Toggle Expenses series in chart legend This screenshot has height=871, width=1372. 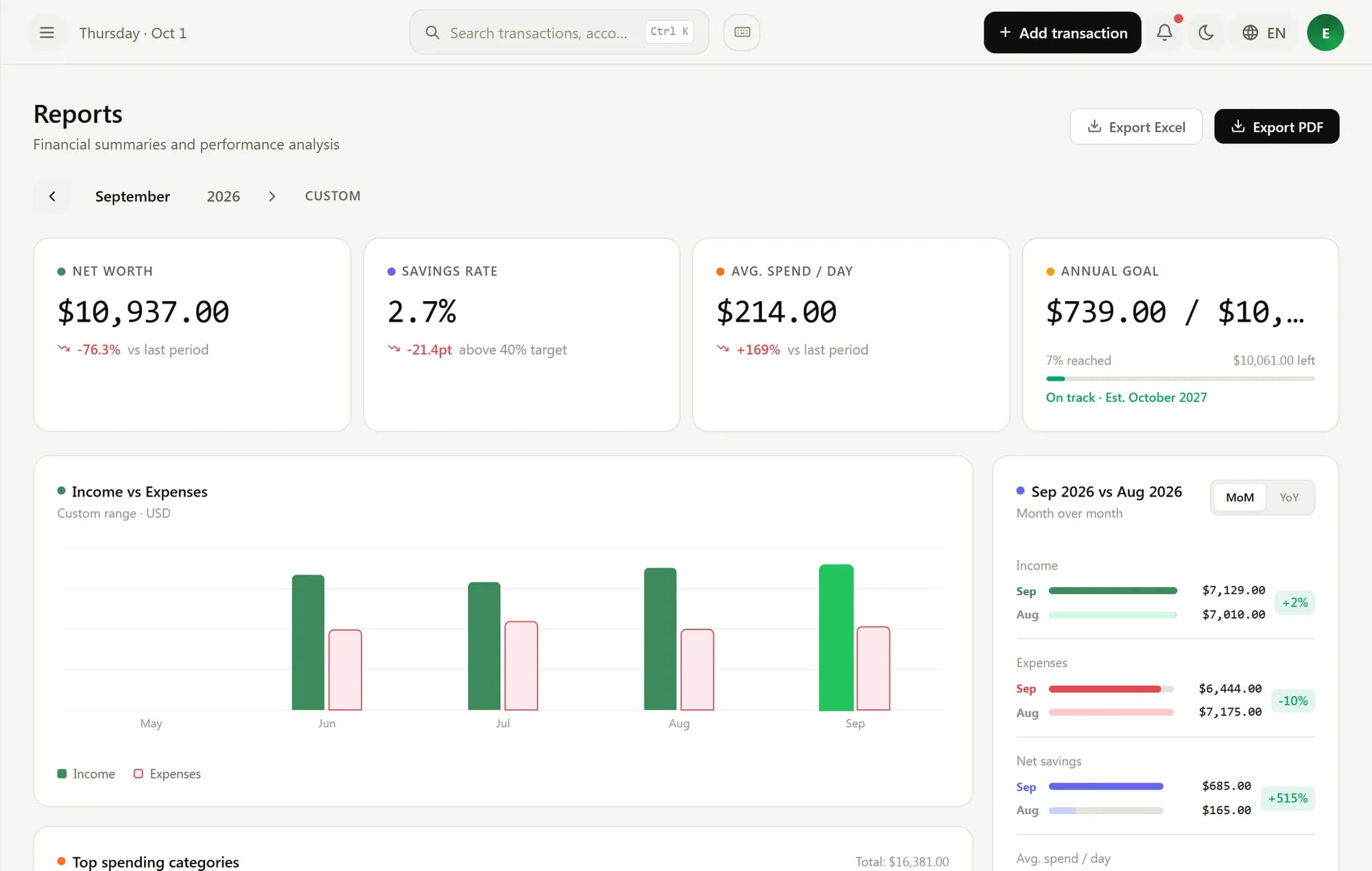coord(167,774)
